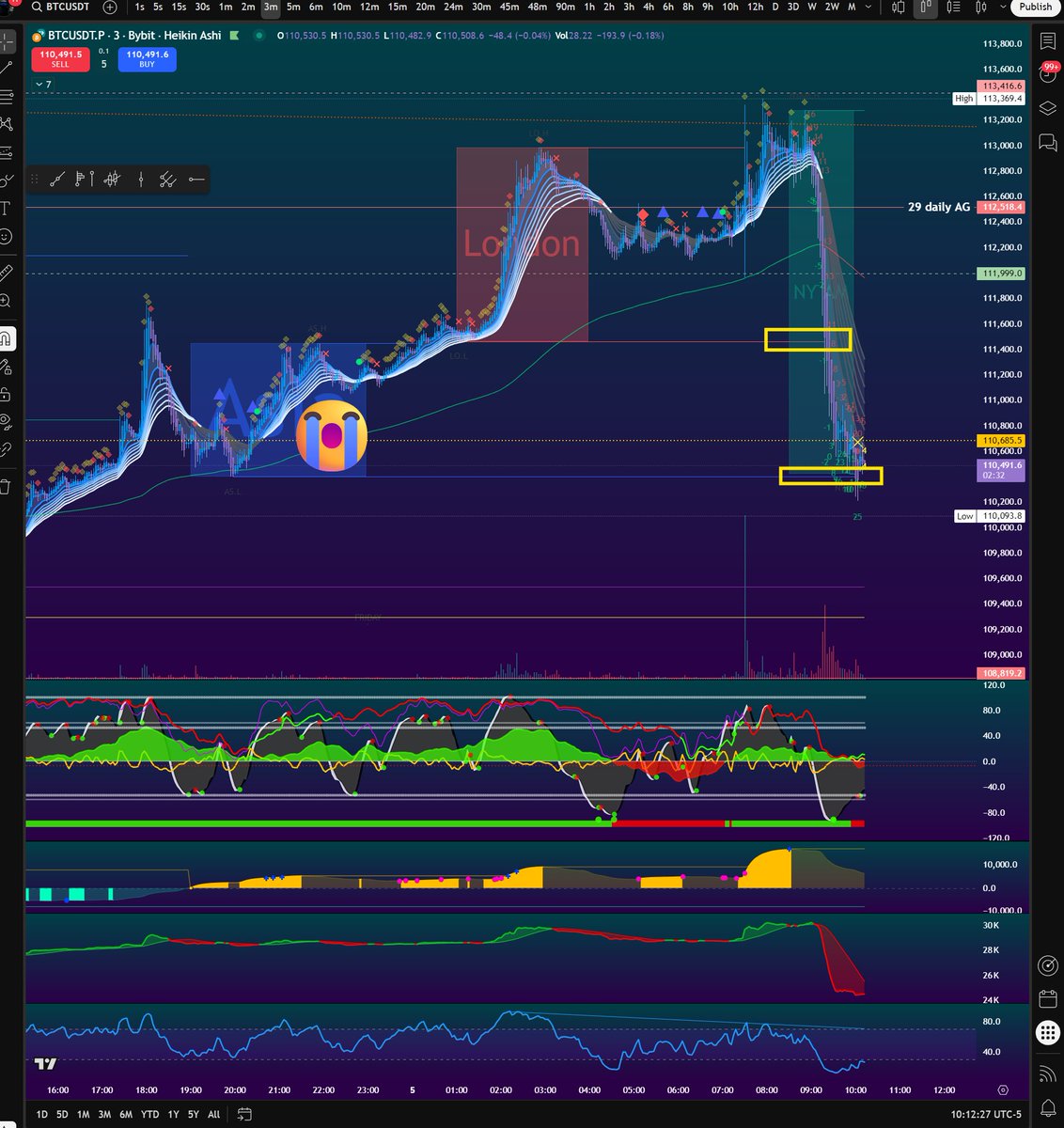Set the date range to 5D
This screenshot has height=1128, width=1064.
coord(62,1114)
